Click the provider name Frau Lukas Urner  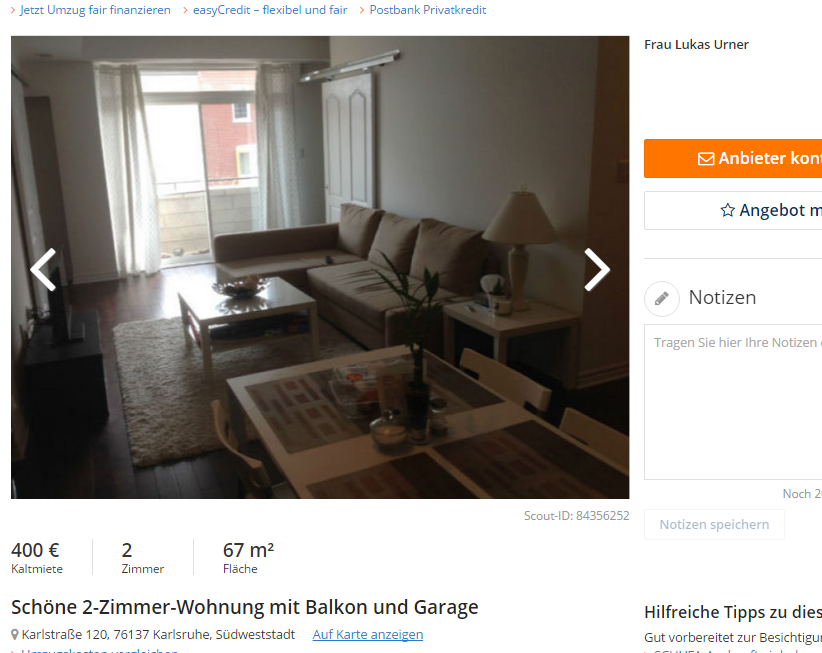[x=696, y=45]
